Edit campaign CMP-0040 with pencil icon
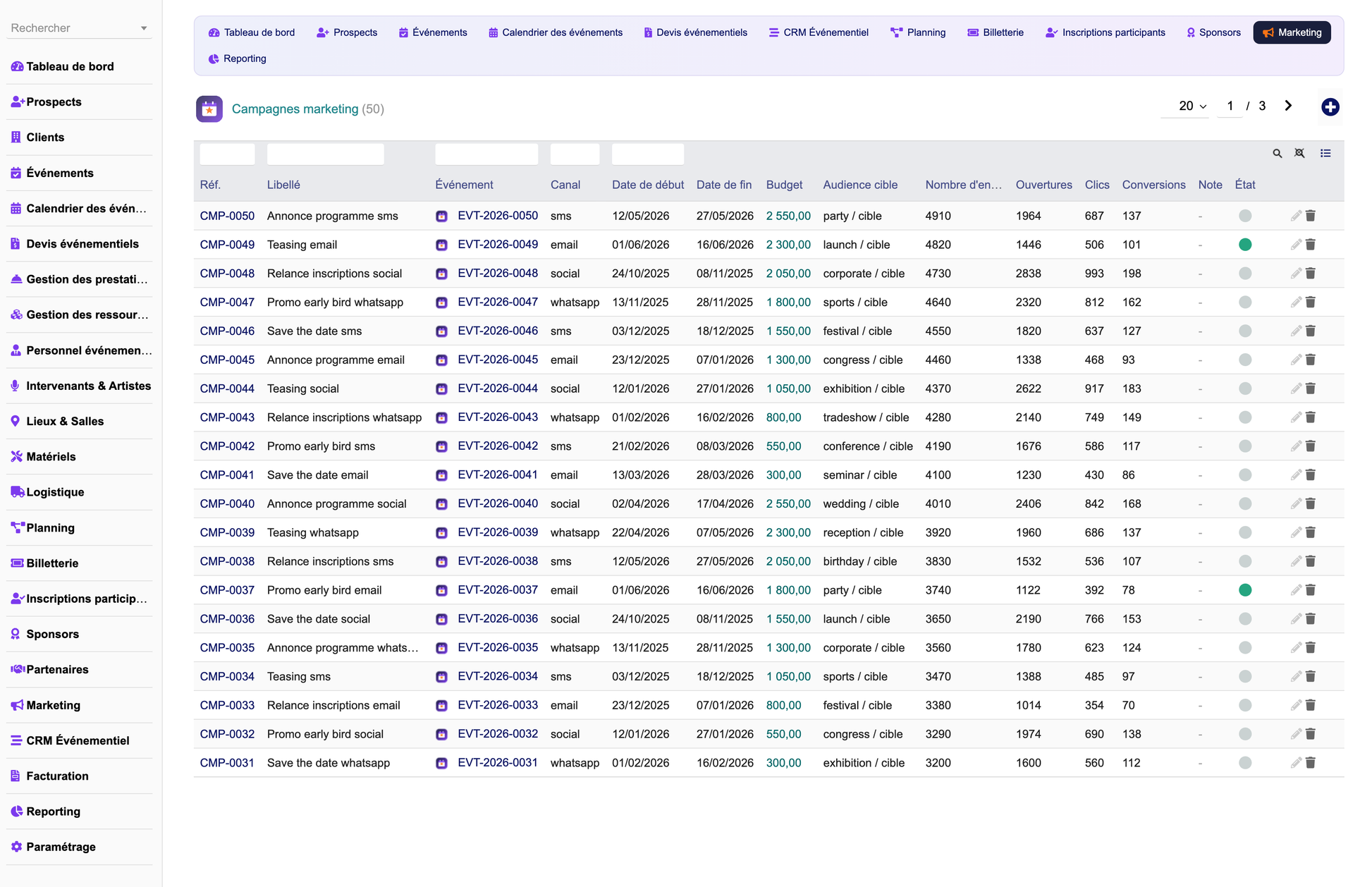 (x=1296, y=503)
